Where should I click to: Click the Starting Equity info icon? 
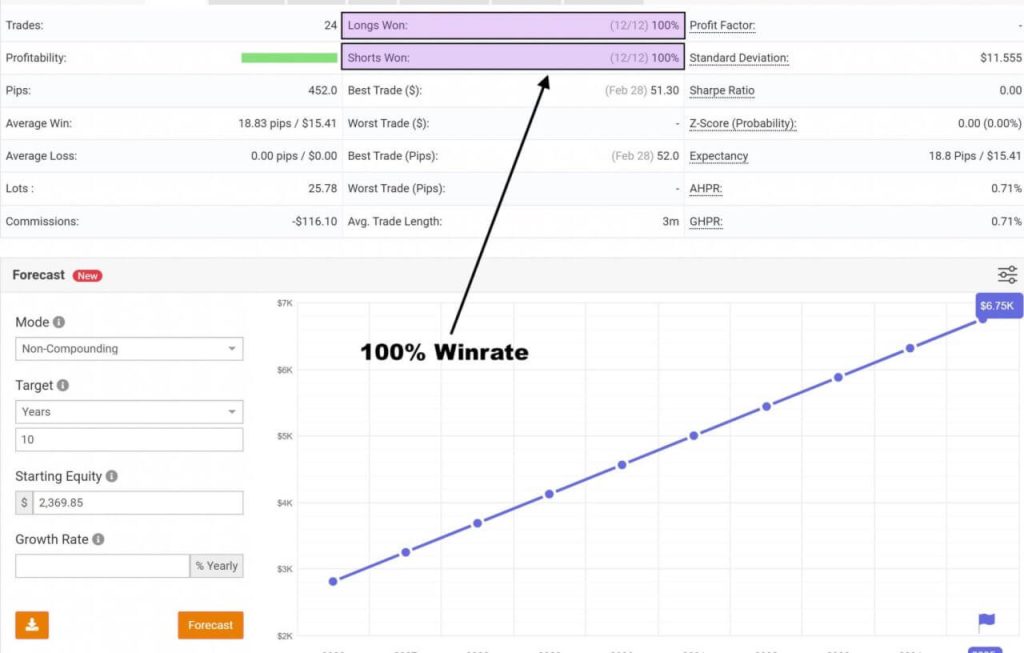tap(112, 477)
